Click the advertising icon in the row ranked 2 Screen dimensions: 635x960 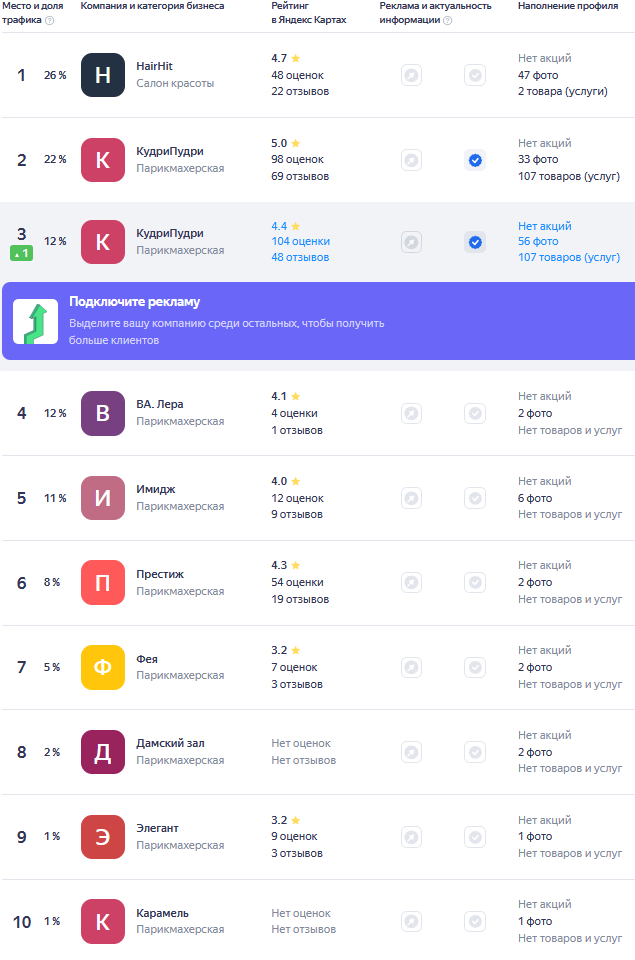click(411, 160)
